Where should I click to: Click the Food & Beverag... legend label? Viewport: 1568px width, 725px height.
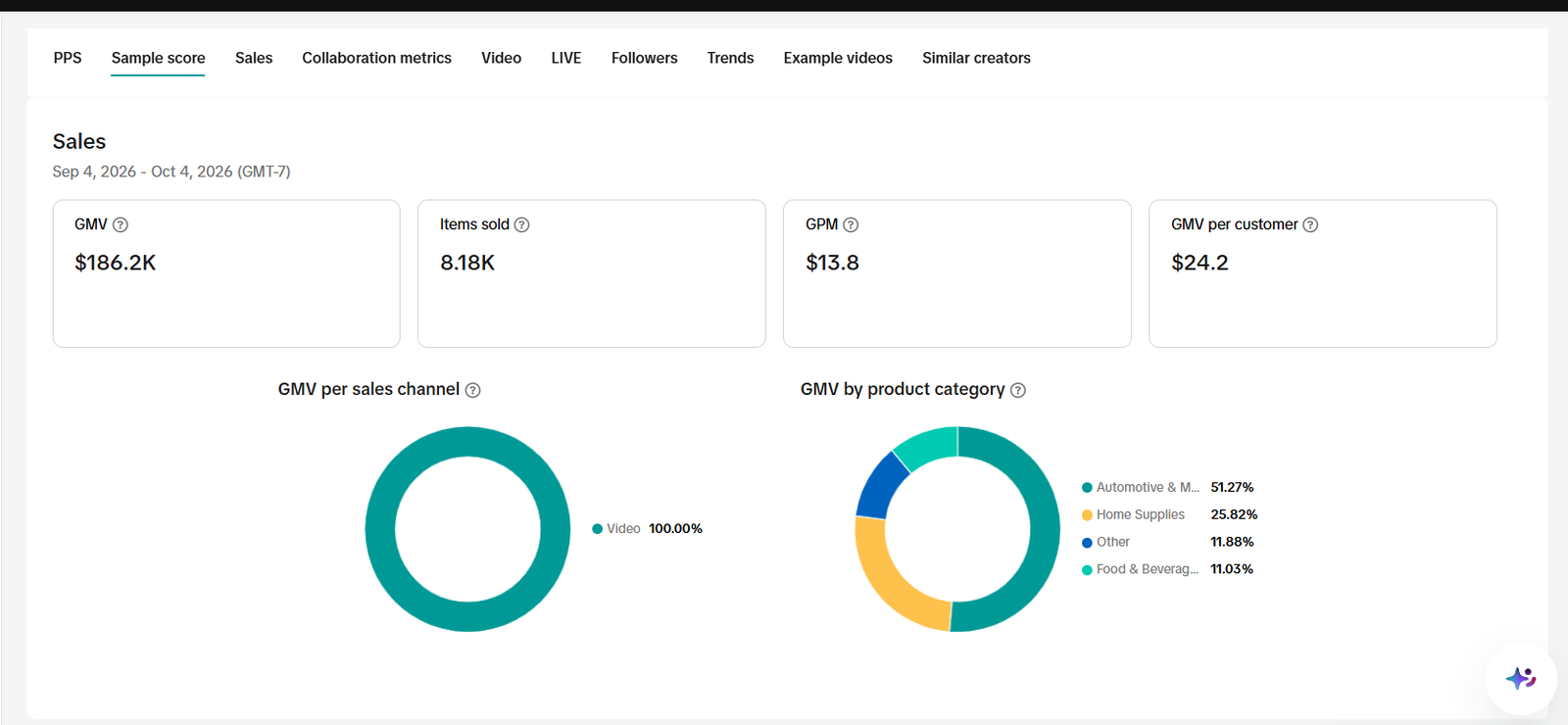pyautogui.click(x=1148, y=569)
